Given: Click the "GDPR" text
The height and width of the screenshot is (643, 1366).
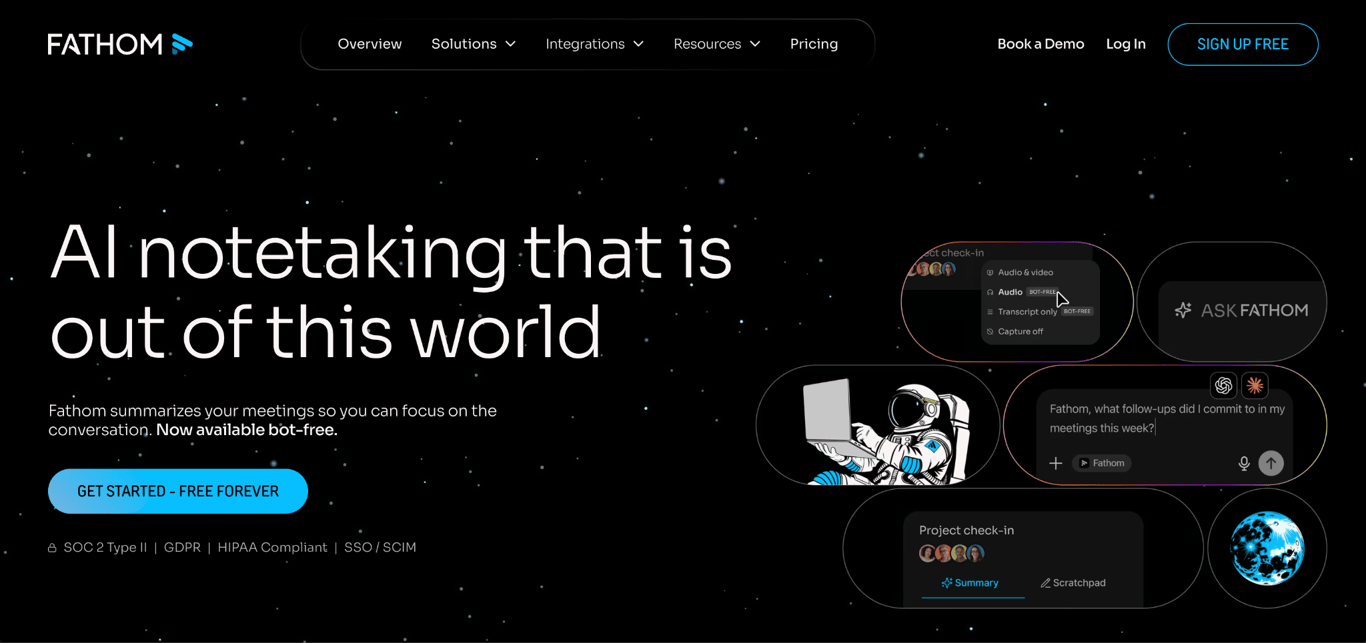Looking at the screenshot, I should point(182,547).
